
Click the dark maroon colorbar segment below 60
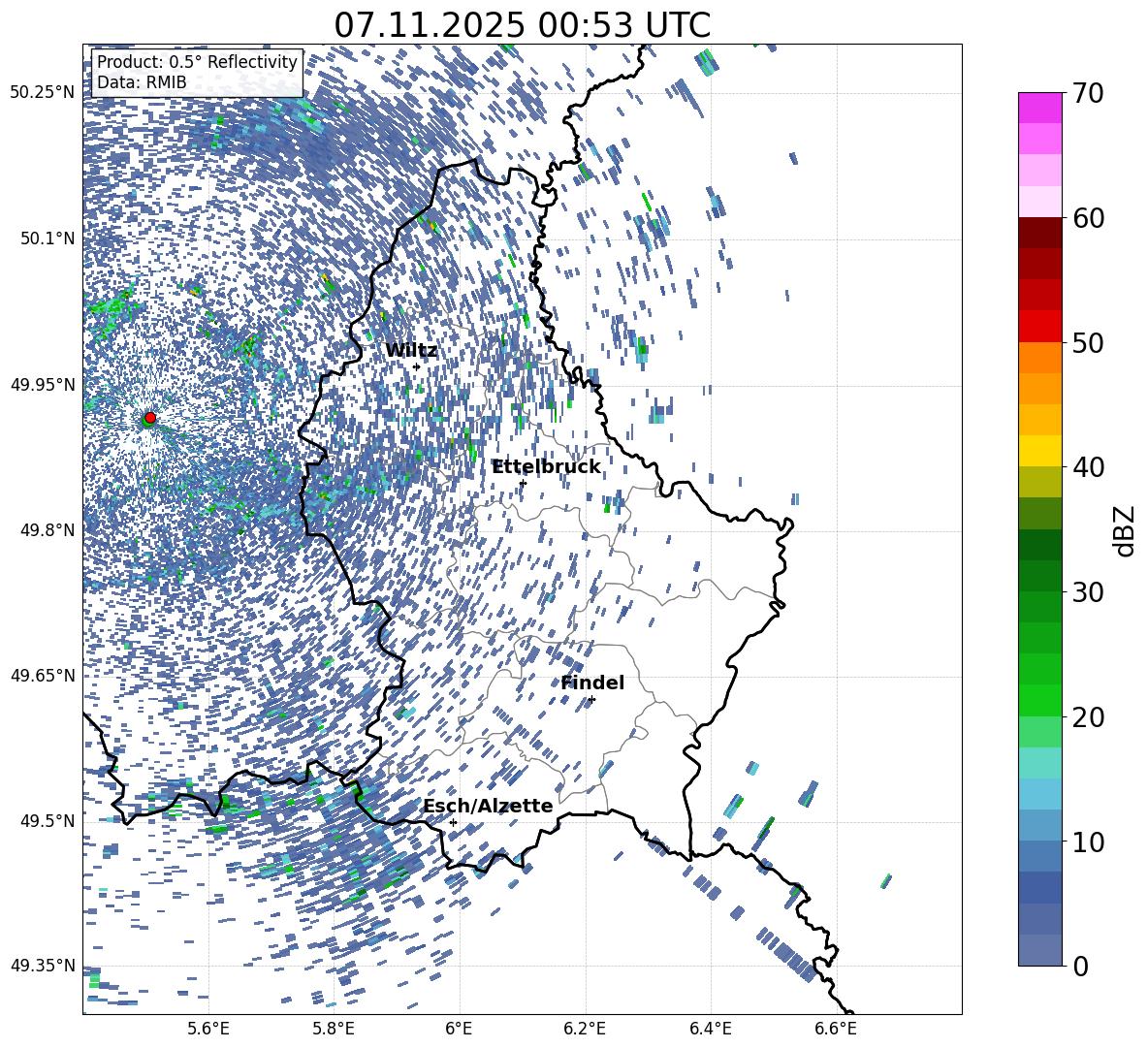[x=1039, y=233]
